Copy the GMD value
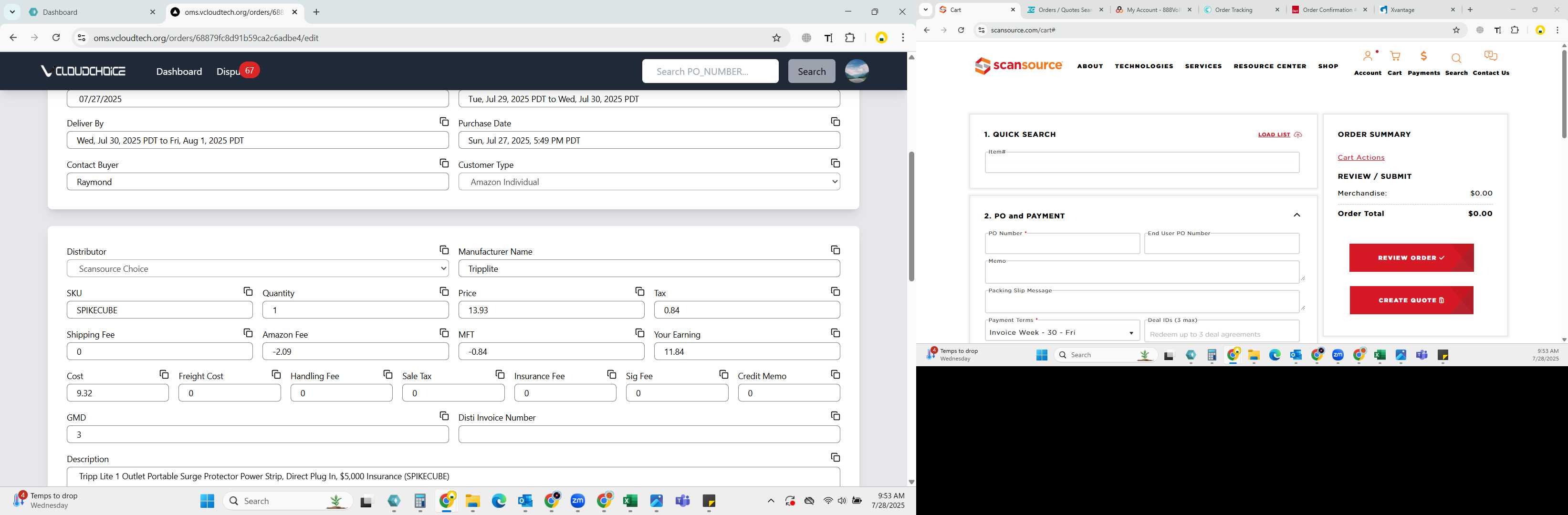The image size is (1568, 515). (444, 416)
